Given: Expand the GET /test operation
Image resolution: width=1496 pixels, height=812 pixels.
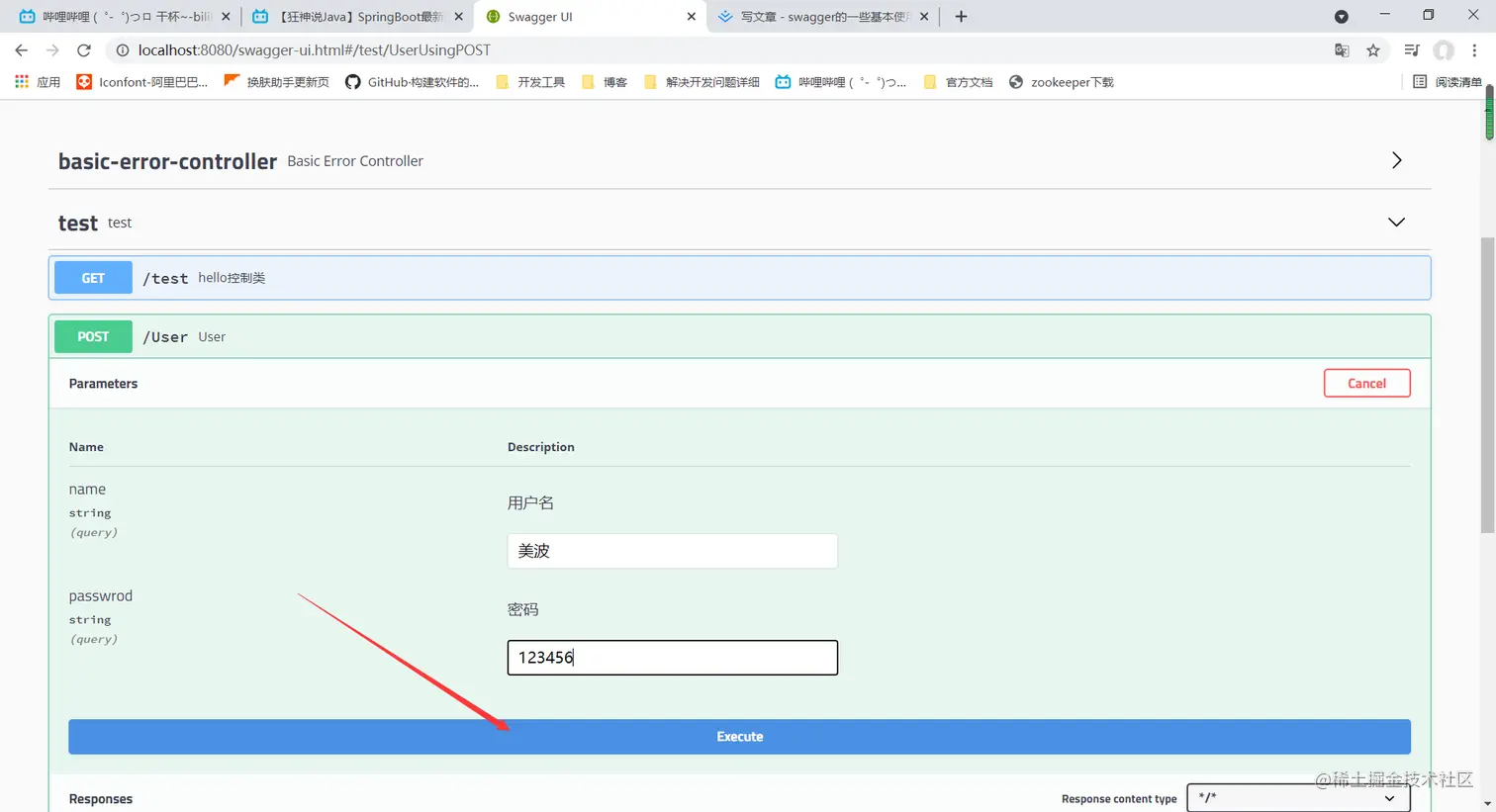Looking at the screenshot, I should pyautogui.click(x=740, y=278).
